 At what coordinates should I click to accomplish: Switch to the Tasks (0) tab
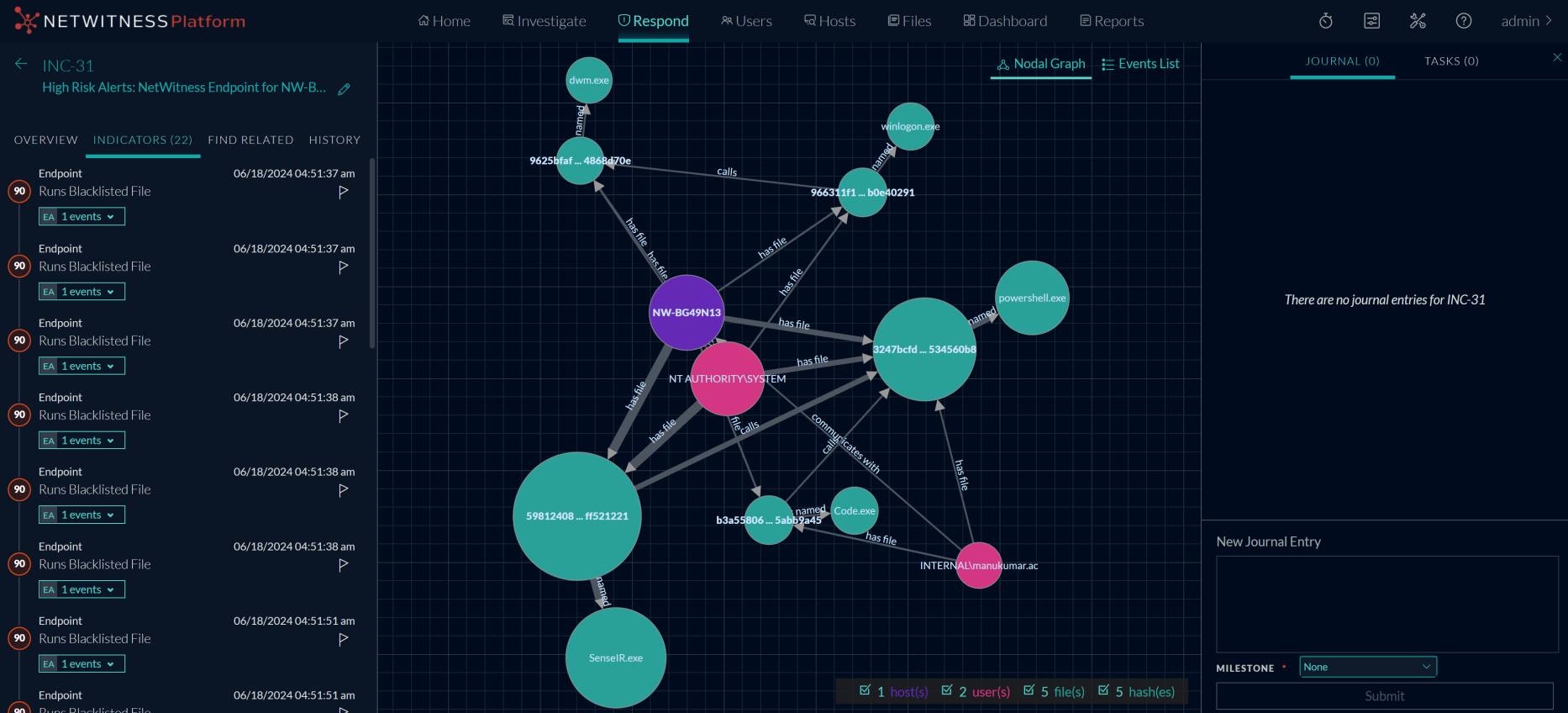point(1451,61)
